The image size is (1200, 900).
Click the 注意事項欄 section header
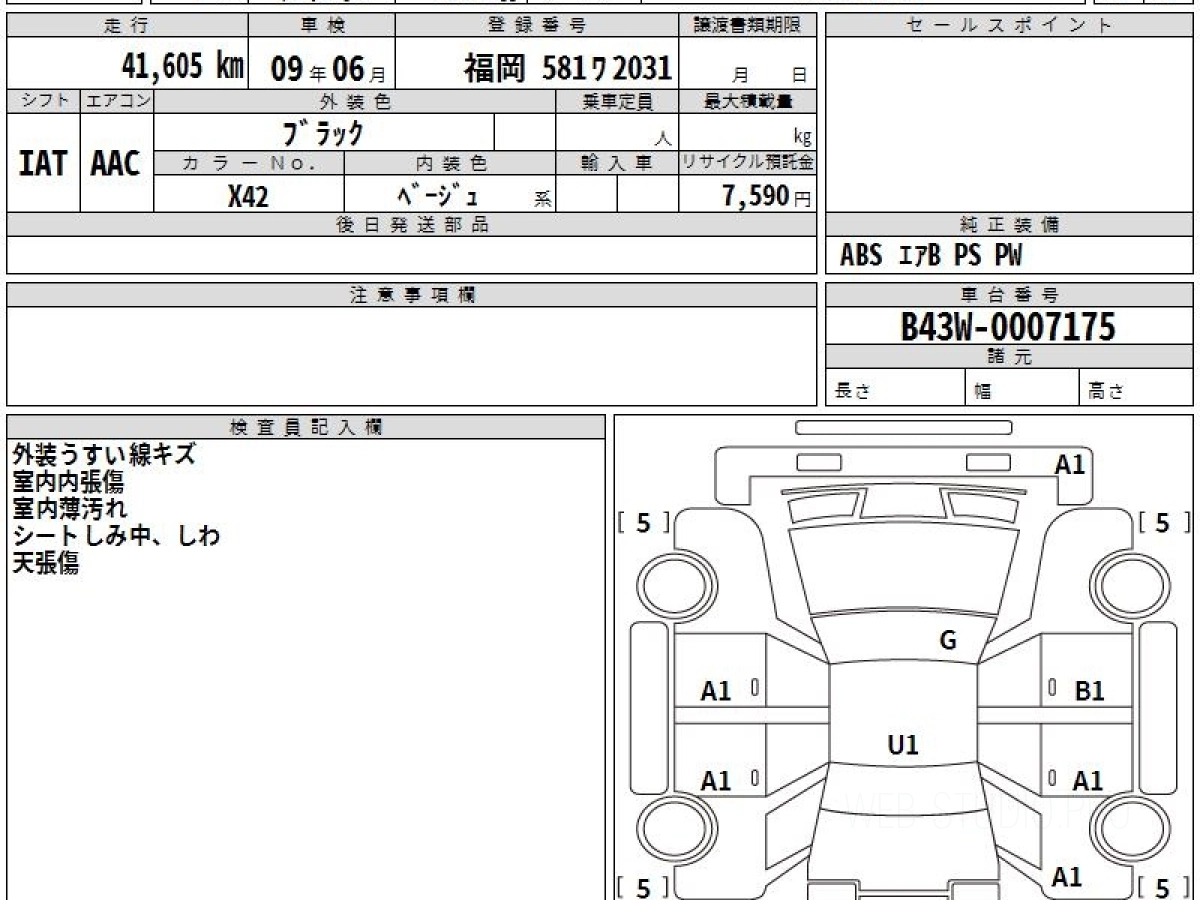(x=411, y=295)
